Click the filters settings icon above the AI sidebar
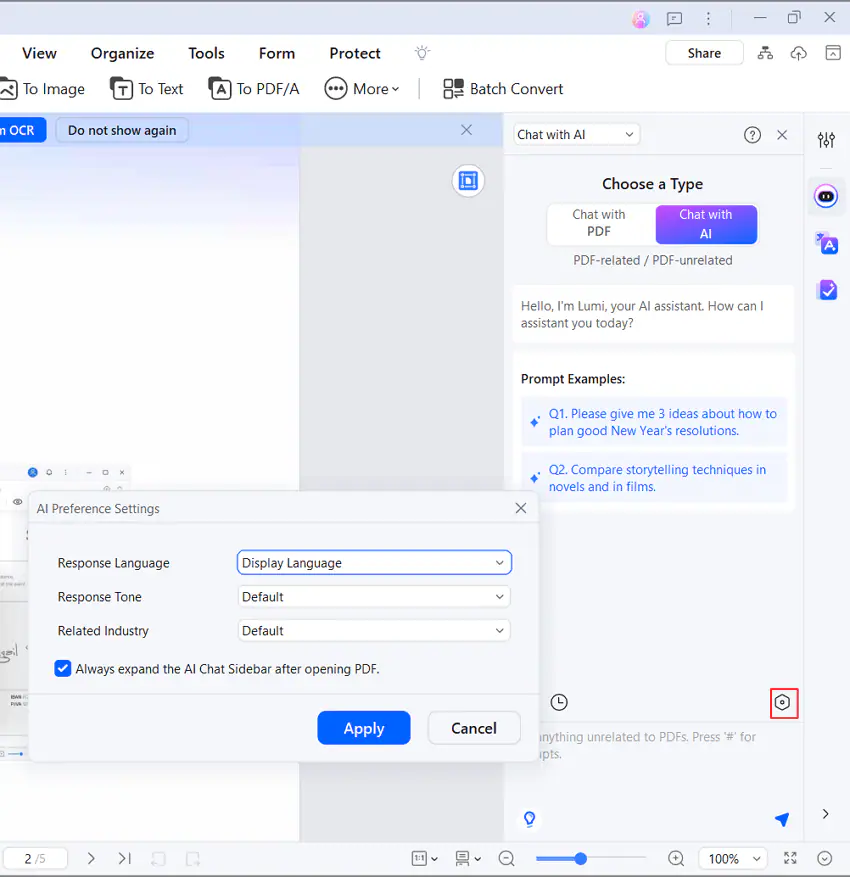This screenshot has width=850, height=877. (826, 140)
